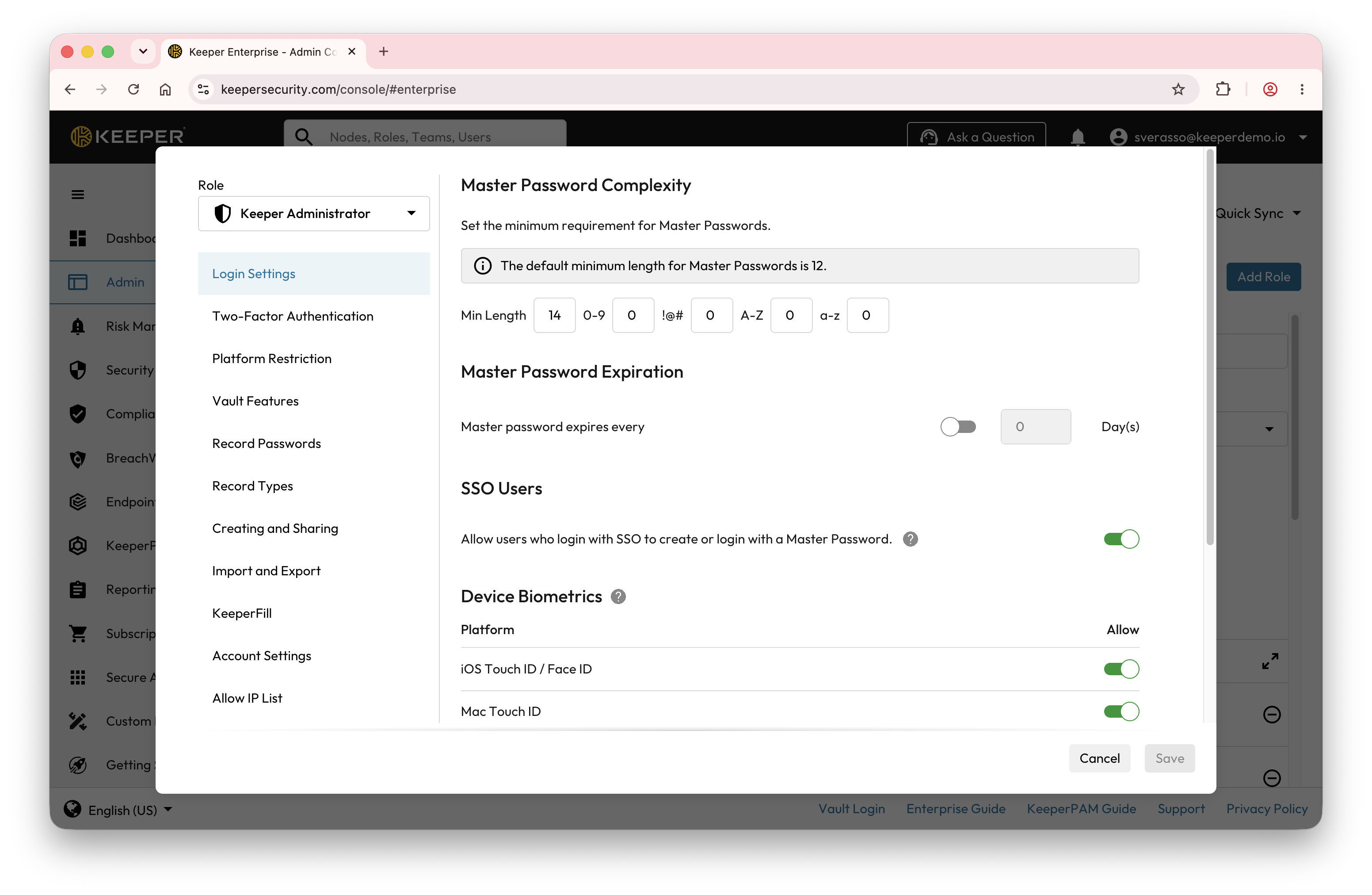Click the expand arrows icon at right

click(1270, 661)
